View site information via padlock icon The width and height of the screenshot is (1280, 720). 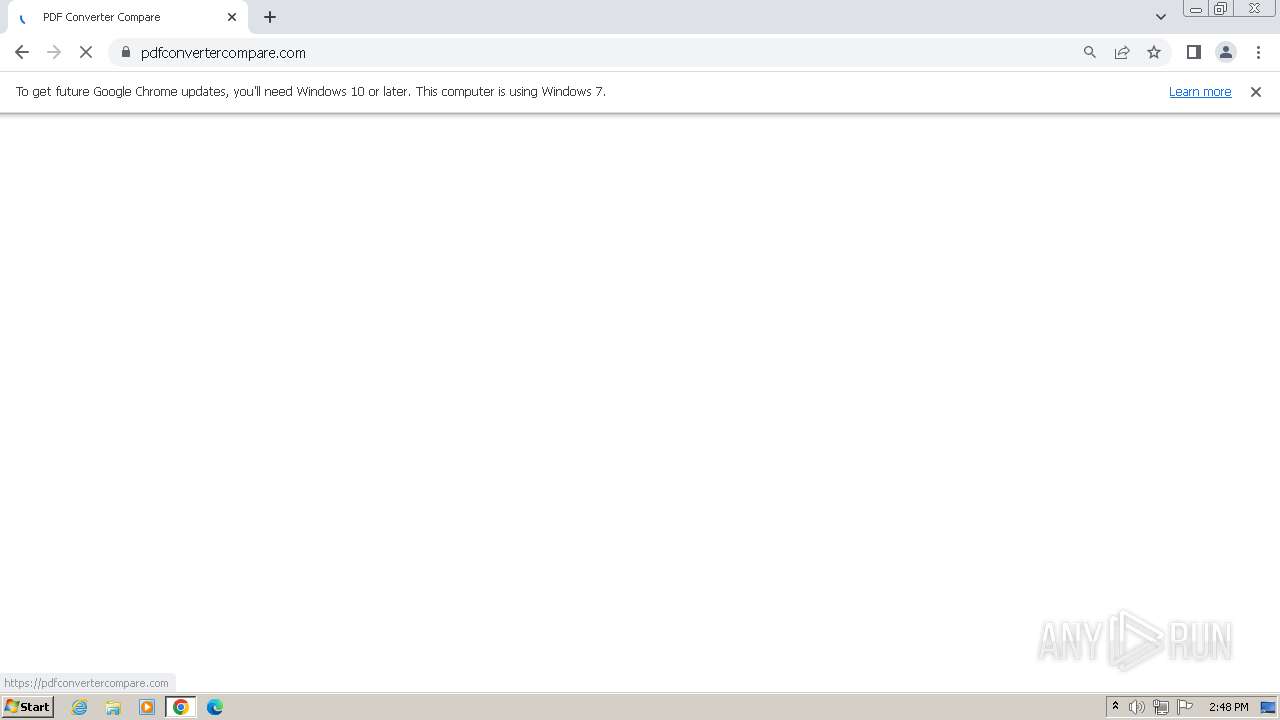tap(126, 52)
